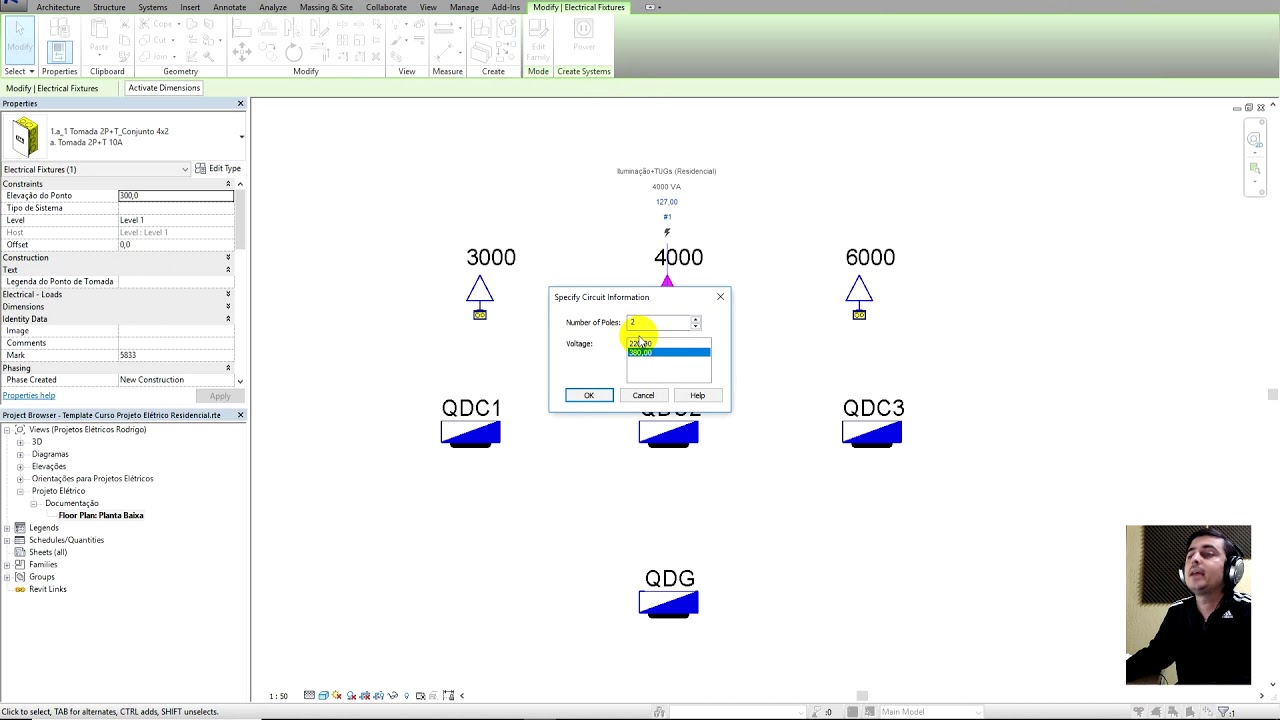Click Cancel in Specify Circuit Information
Image resolution: width=1280 pixels, height=720 pixels.
pos(643,395)
